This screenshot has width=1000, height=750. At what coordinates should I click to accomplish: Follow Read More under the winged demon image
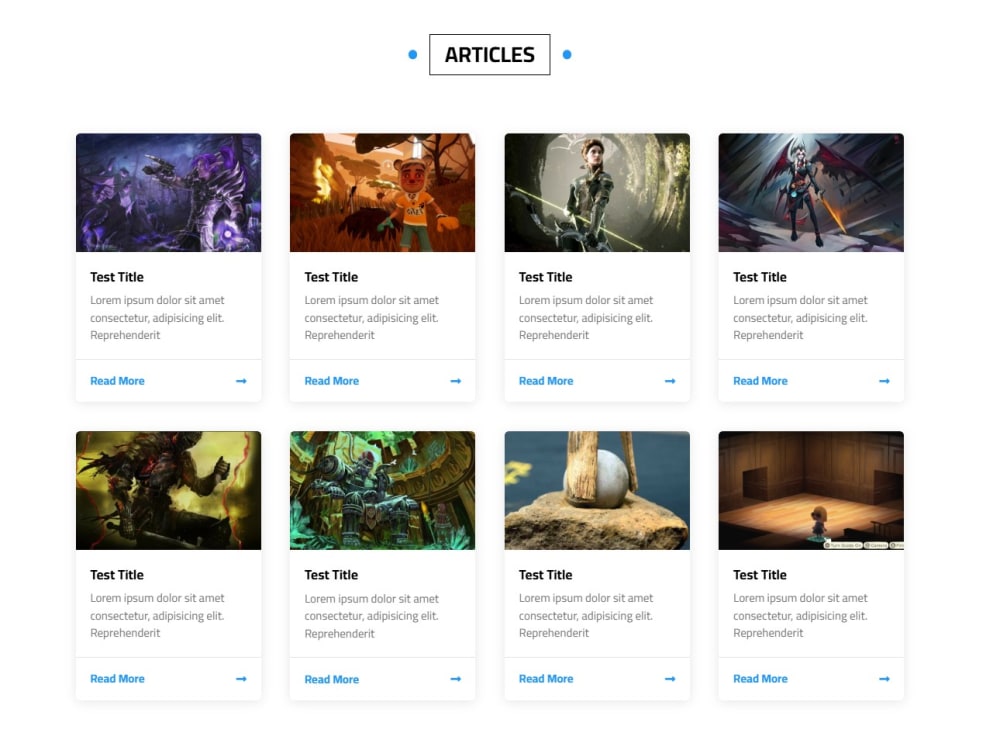click(760, 381)
